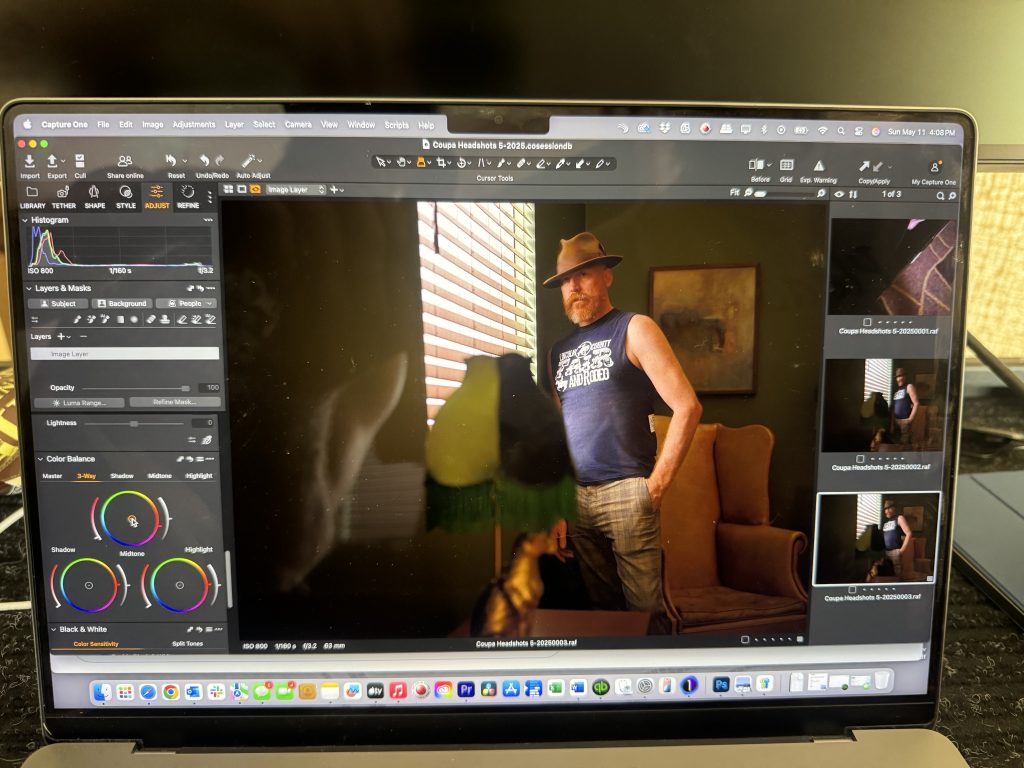The height and width of the screenshot is (768, 1024).
Task: Click the Subject mask button
Action: coord(58,303)
